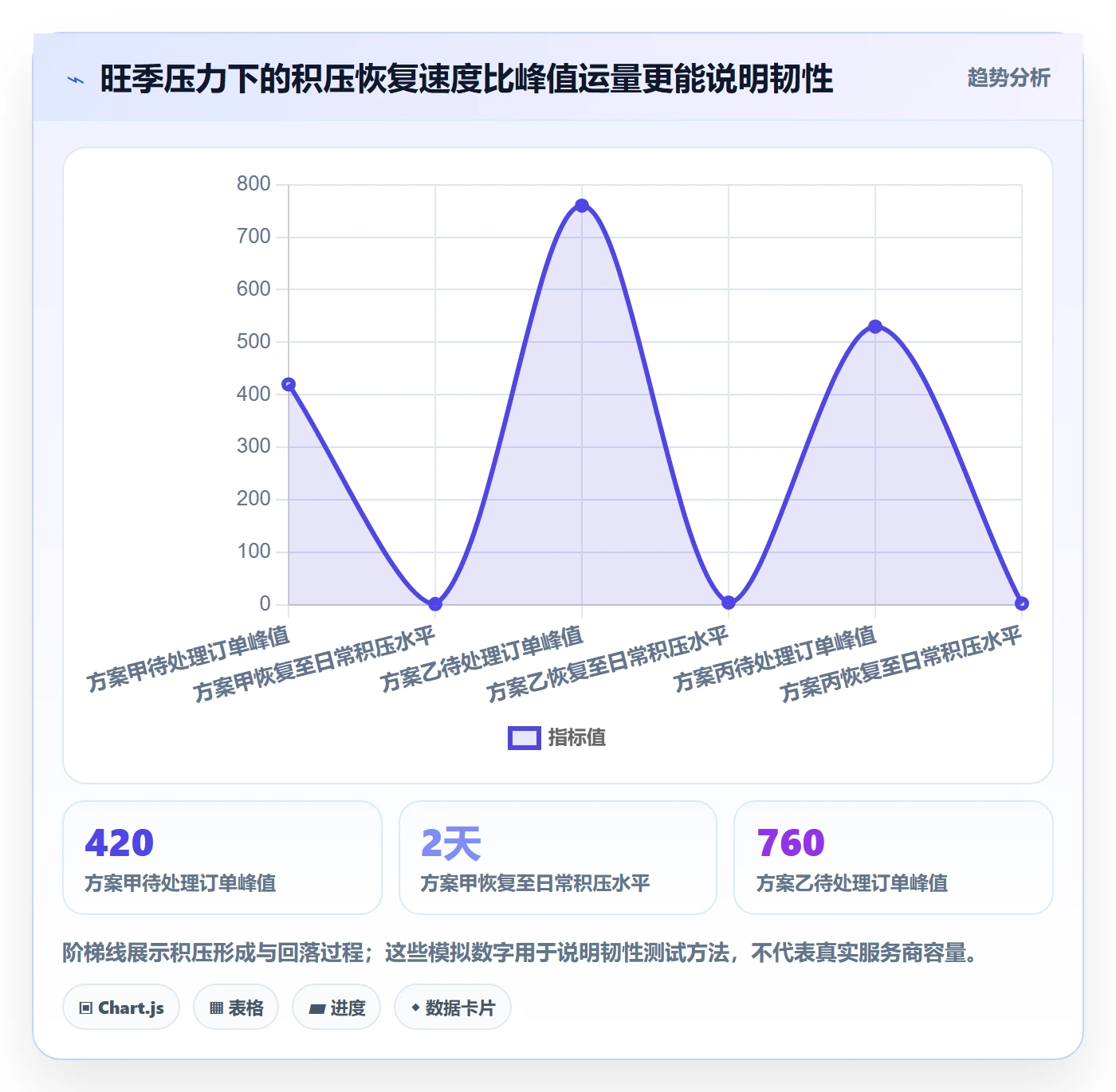Click the 700 label on the y-axis
The height and width of the screenshot is (1092, 1116).
point(253,237)
